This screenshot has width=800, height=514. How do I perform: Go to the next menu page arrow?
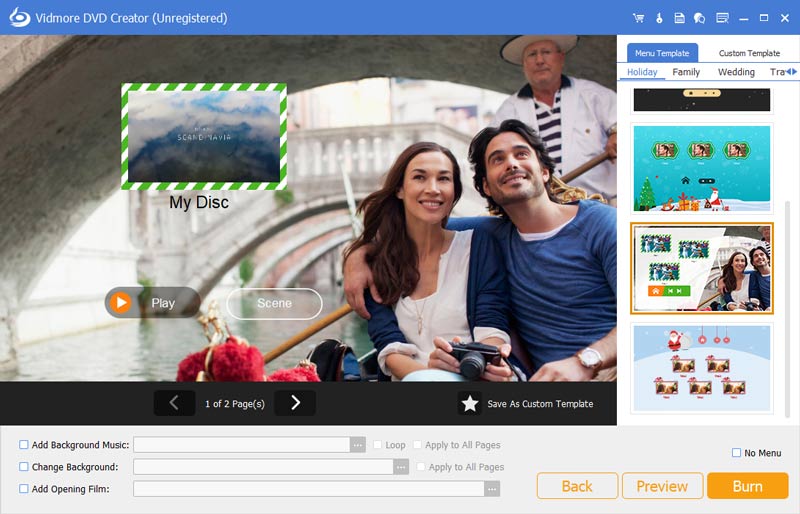tap(295, 403)
